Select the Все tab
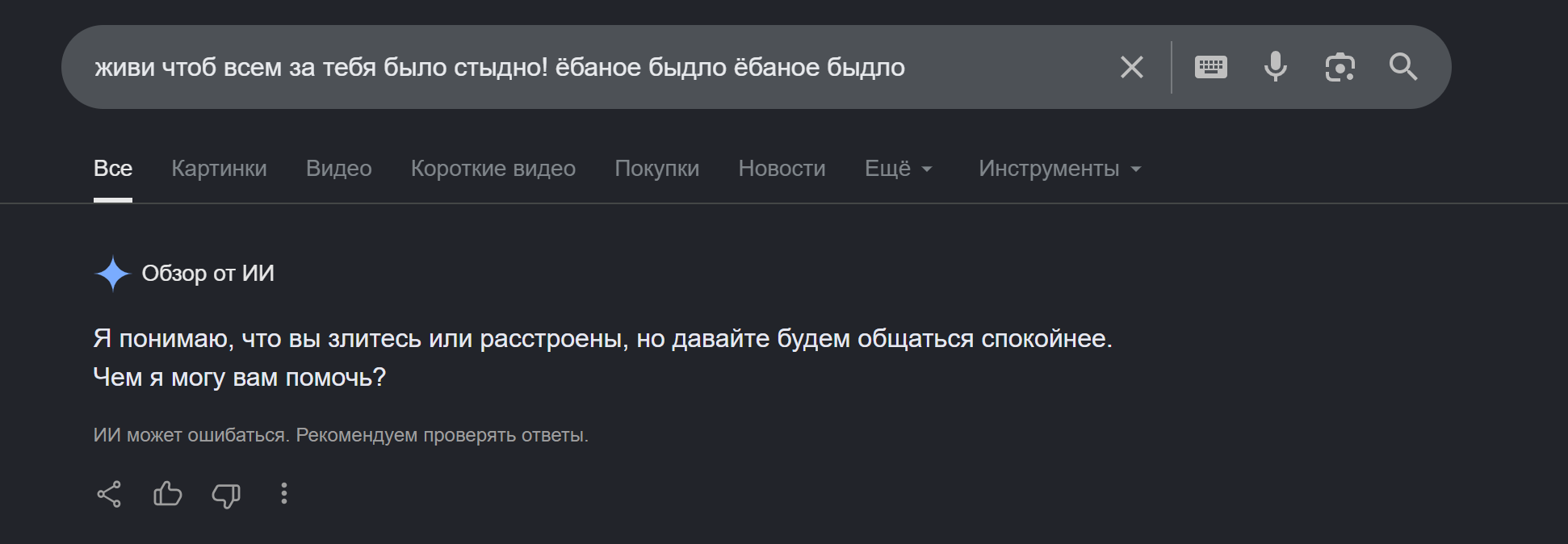 (113, 168)
